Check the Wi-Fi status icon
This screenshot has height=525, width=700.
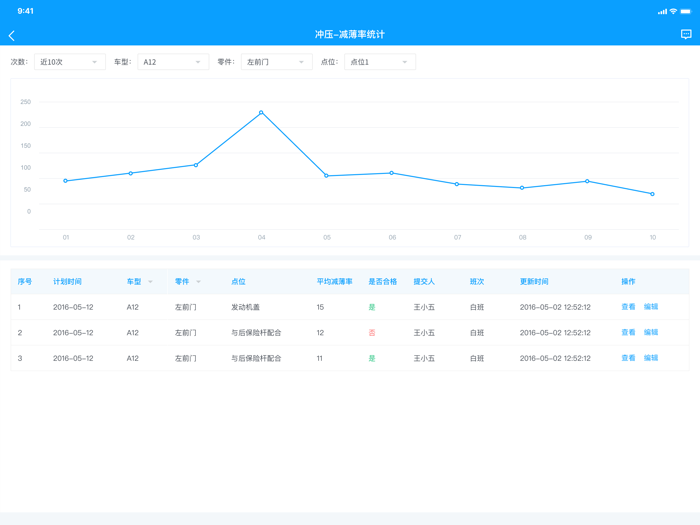tap(673, 11)
